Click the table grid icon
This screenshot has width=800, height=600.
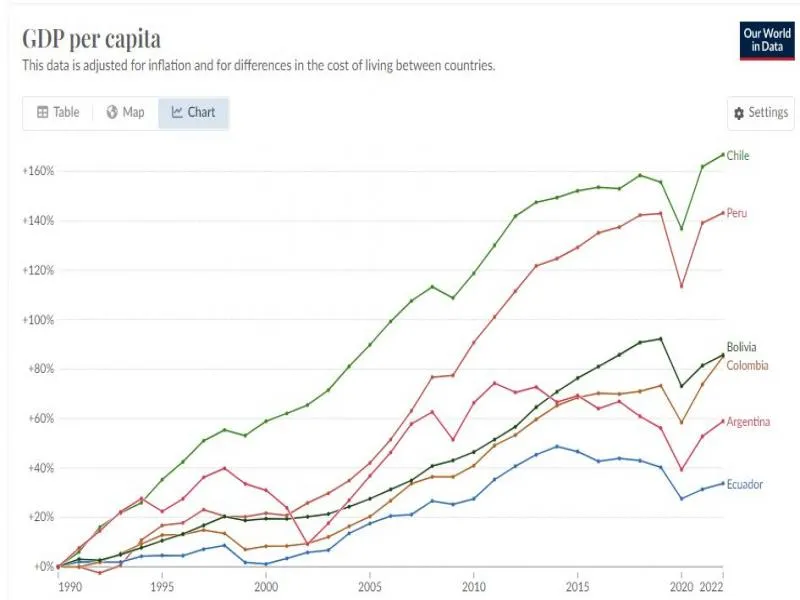tap(42, 113)
